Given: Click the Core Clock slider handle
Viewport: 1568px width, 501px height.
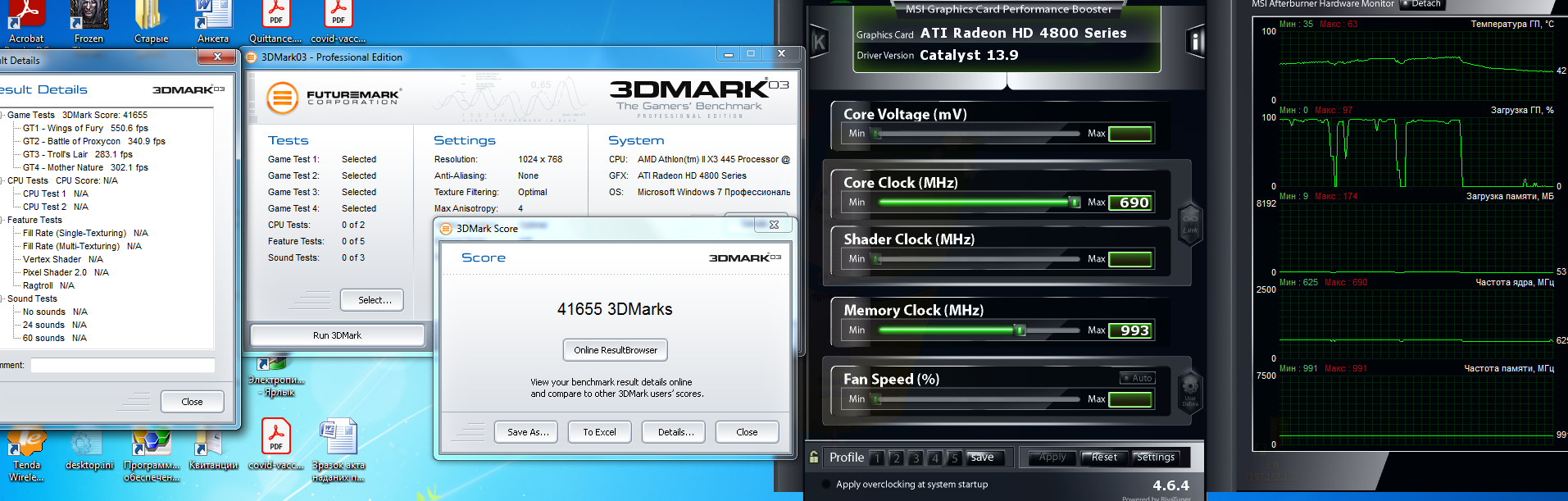Looking at the screenshot, I should [x=1075, y=202].
